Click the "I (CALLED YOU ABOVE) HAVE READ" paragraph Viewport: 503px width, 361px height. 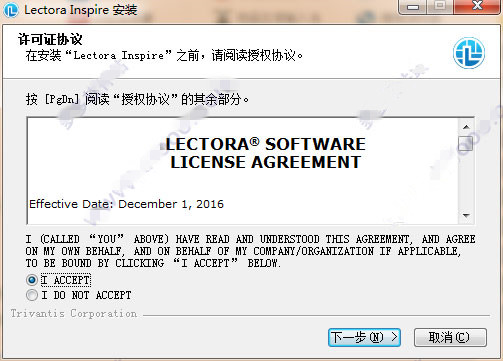point(250,251)
